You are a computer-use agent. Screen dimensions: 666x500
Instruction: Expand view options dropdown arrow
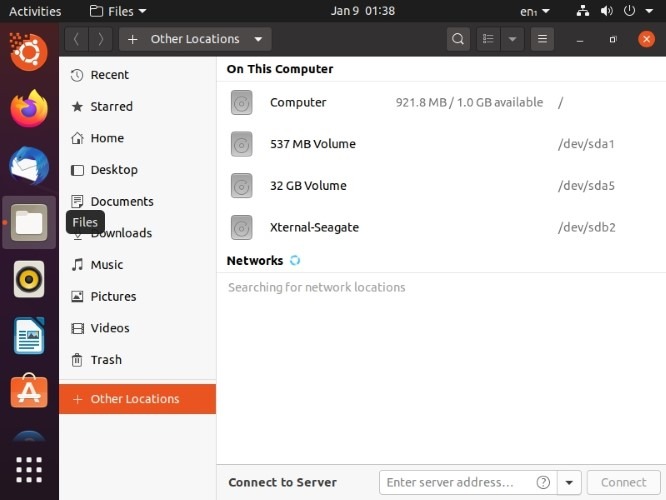(x=512, y=39)
